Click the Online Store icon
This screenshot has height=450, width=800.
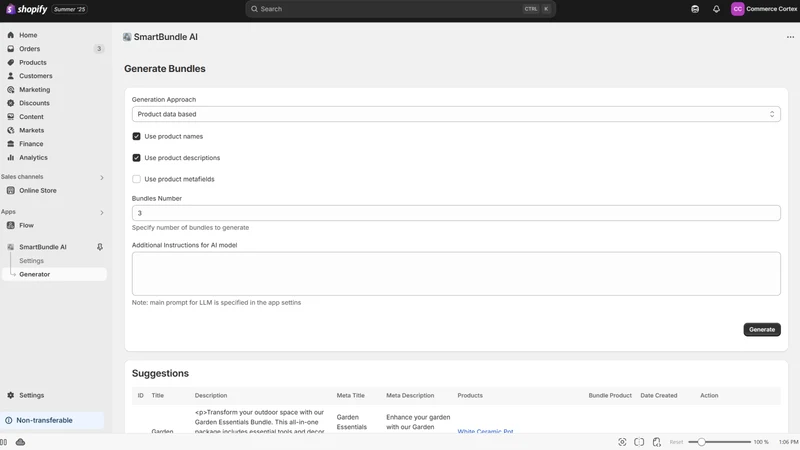tap(11, 190)
